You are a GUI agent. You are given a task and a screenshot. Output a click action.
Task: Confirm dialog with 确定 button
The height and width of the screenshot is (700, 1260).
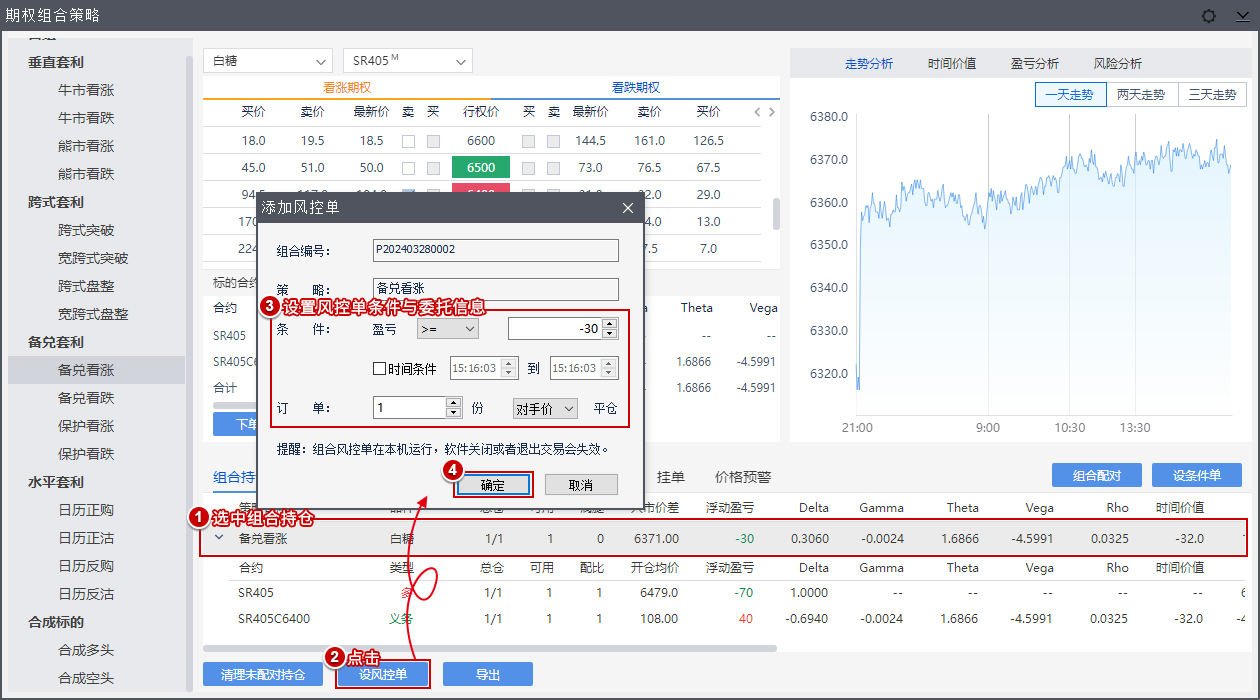(493, 485)
